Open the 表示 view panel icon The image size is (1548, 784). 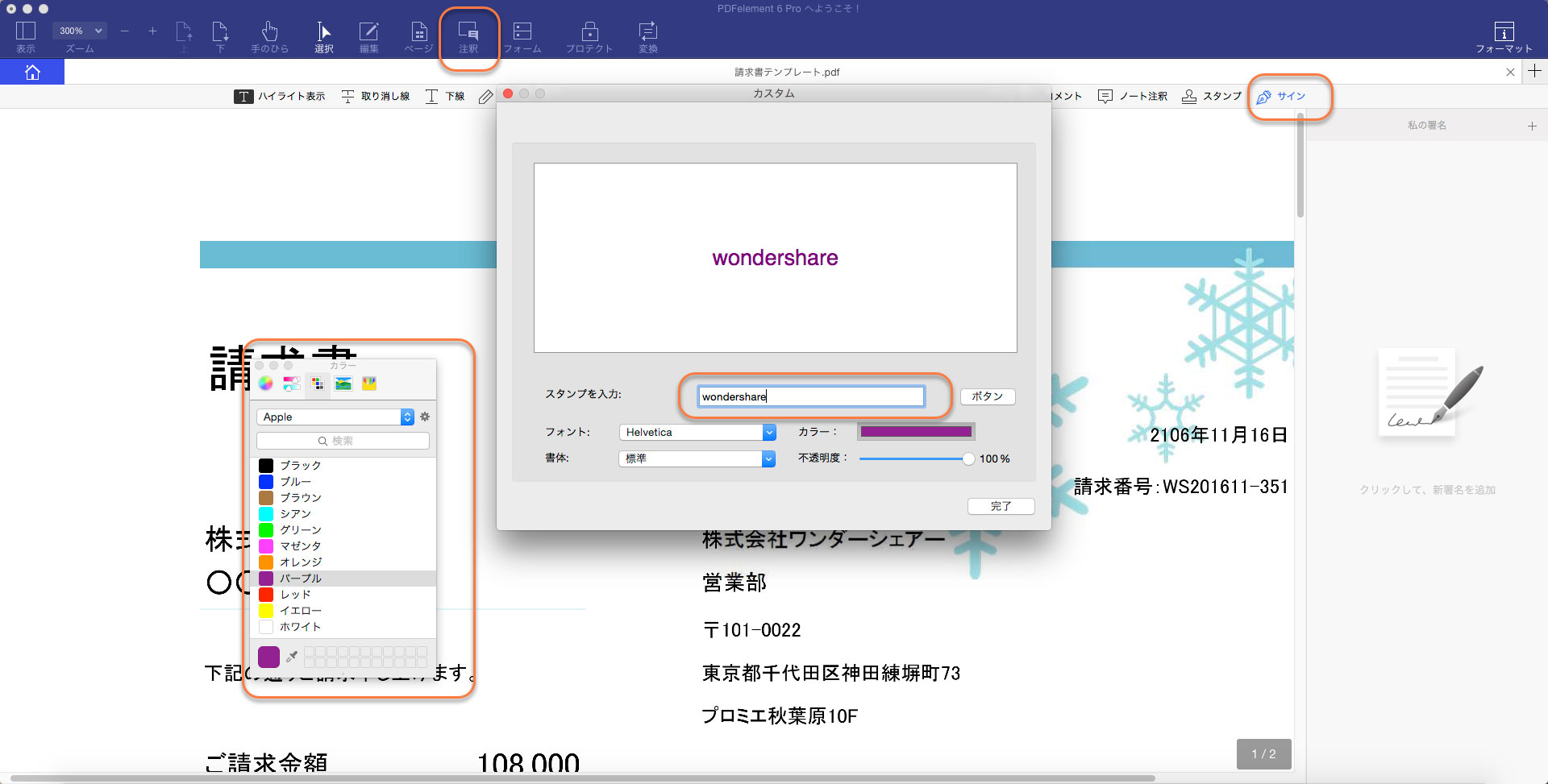[26, 36]
